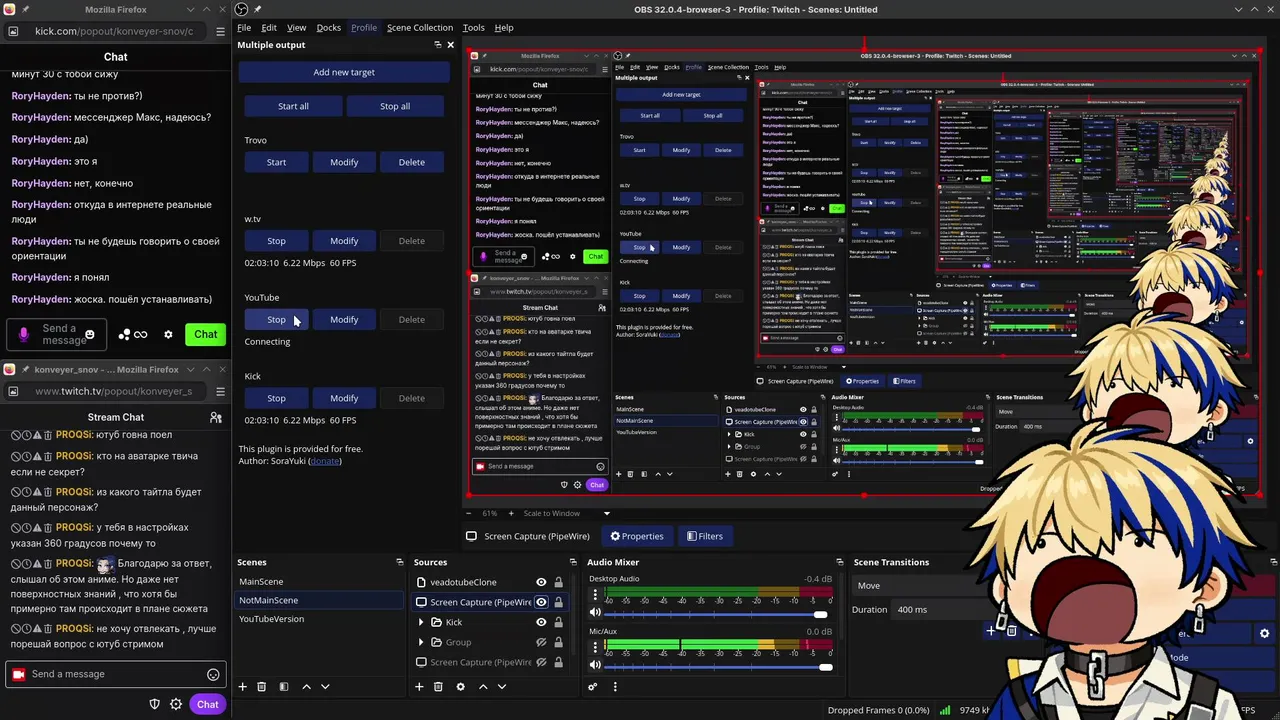Stop the Kick output stream
1280x720 pixels.
[276, 398]
